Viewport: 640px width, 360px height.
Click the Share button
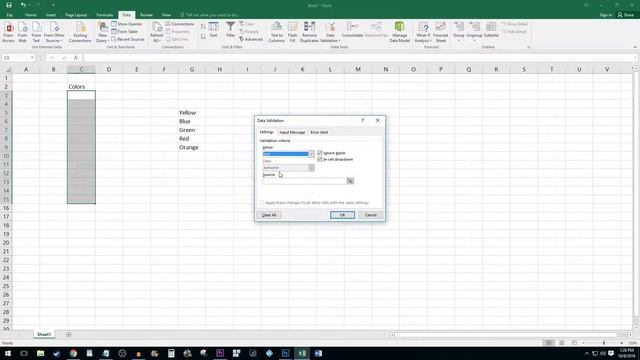(626, 15)
